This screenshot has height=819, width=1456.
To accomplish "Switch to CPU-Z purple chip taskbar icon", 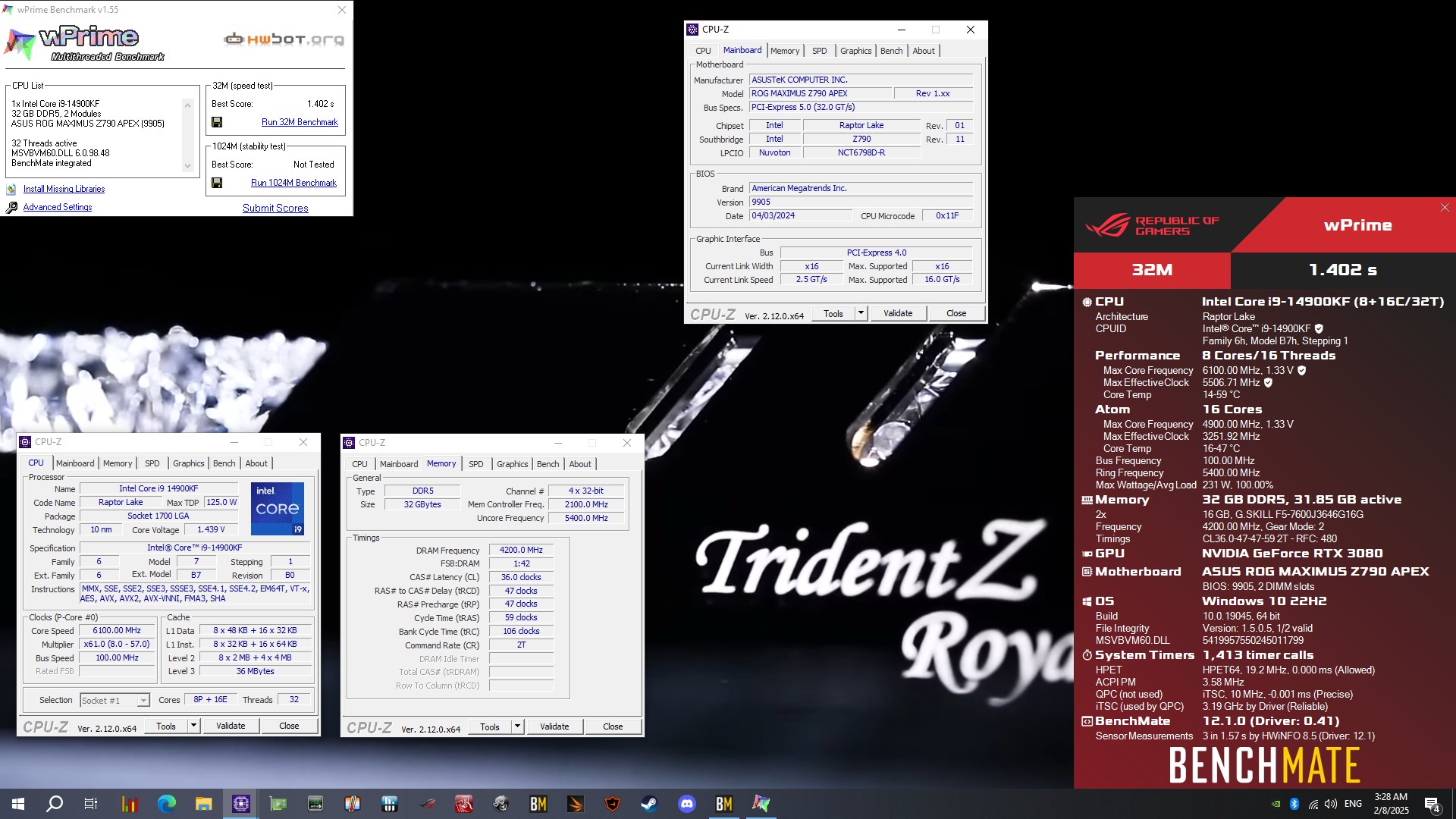I will [x=241, y=804].
